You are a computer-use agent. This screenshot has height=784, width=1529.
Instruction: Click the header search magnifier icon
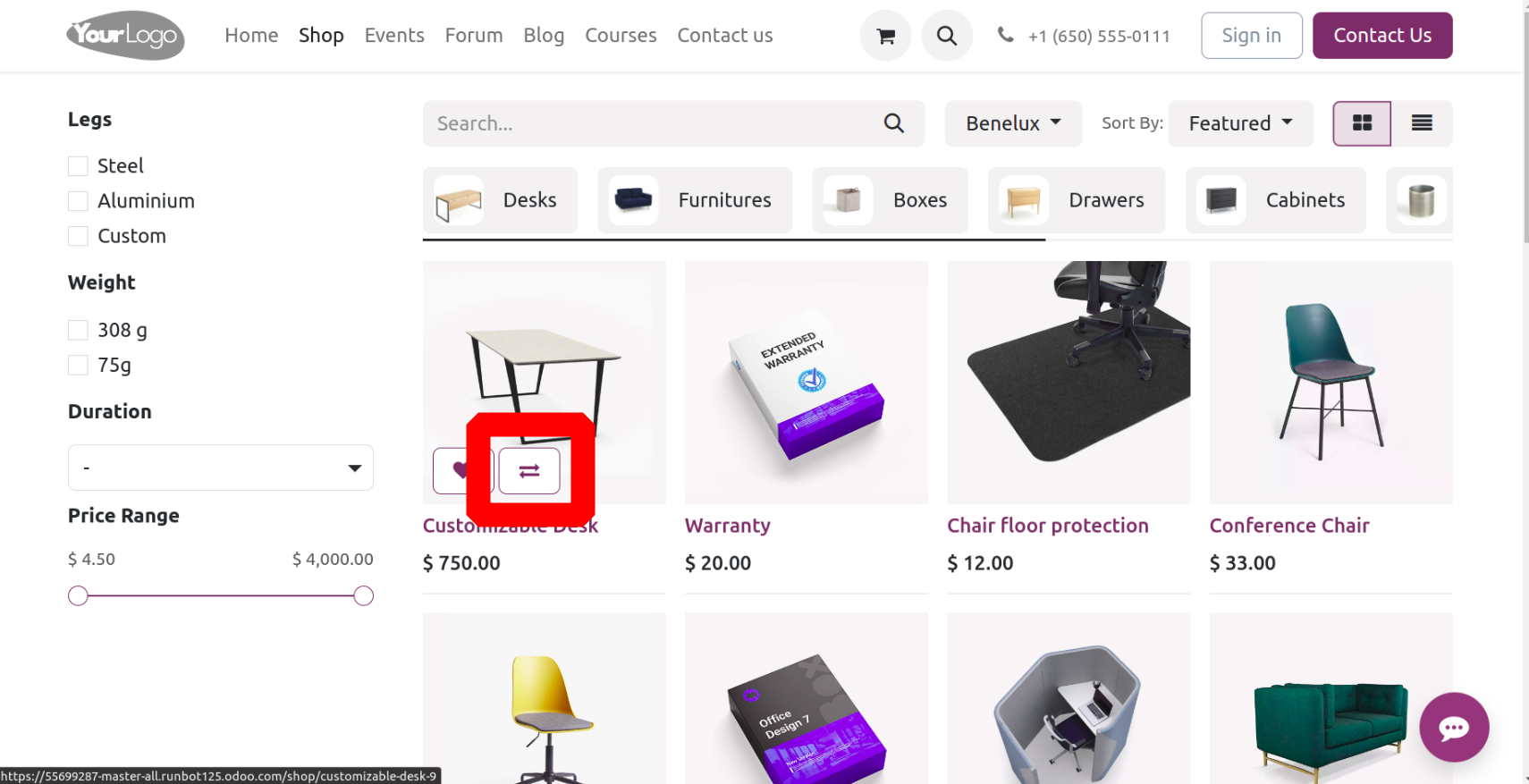point(947,36)
